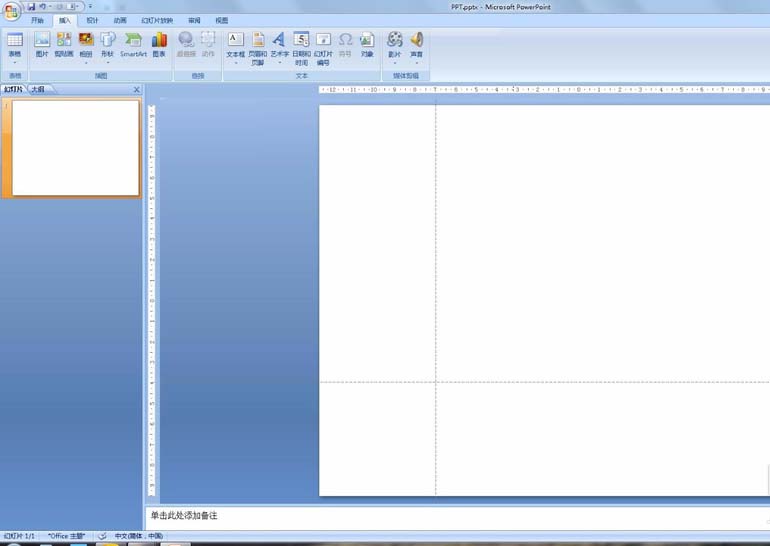Open the 表格 (Table) insert dropdown
This screenshot has width=770, height=546.
click(x=15, y=48)
